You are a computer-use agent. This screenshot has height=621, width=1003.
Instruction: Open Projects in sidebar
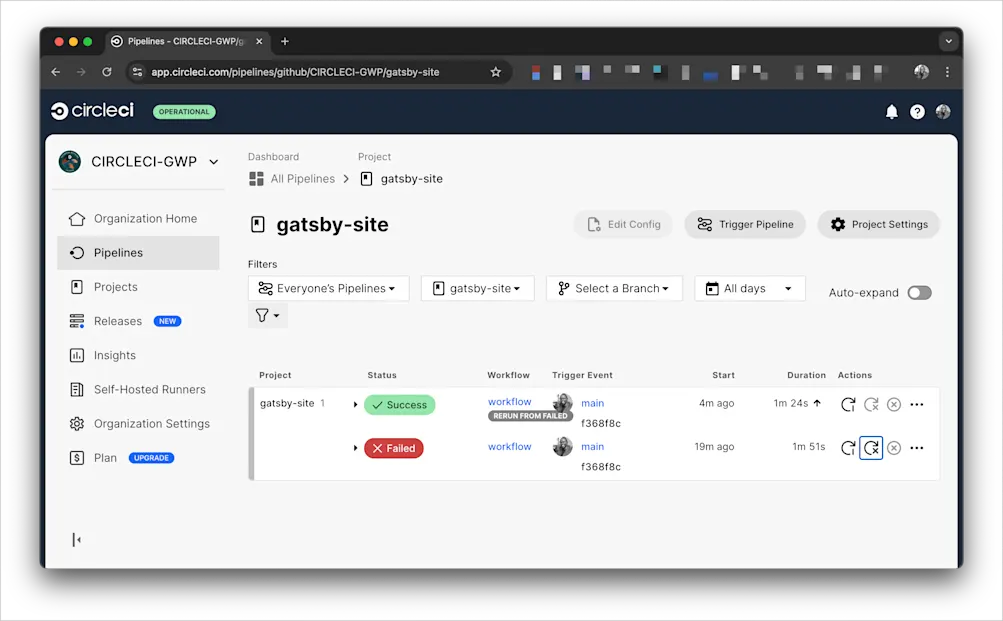[x=138, y=287]
